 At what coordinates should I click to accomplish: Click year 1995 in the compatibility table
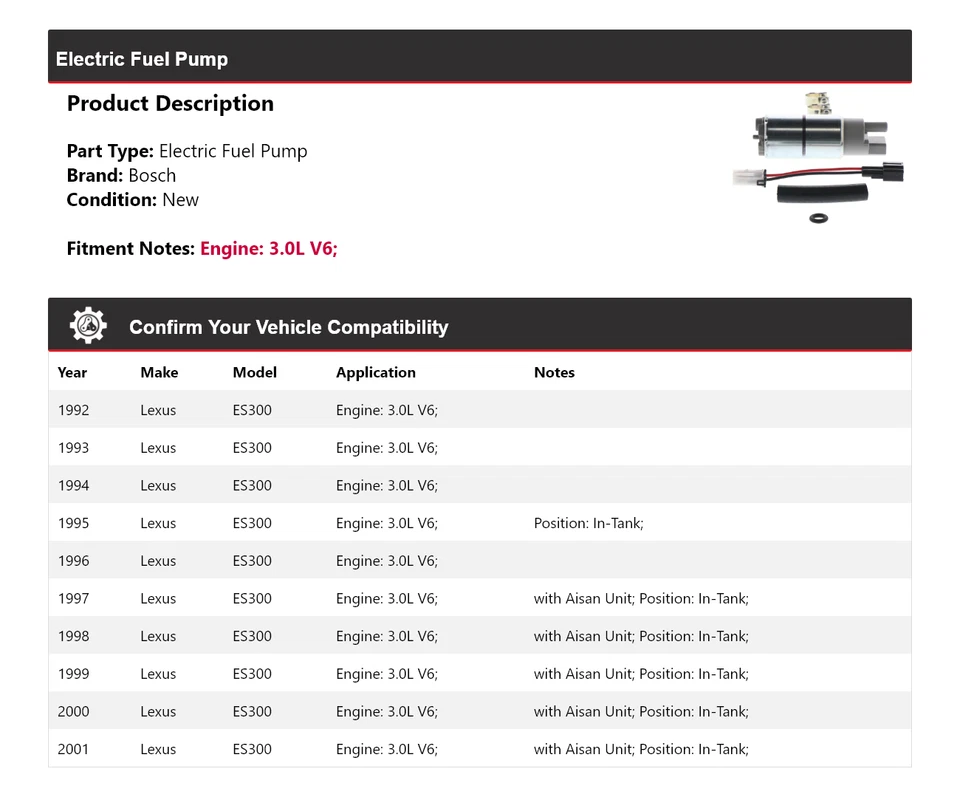click(73, 523)
